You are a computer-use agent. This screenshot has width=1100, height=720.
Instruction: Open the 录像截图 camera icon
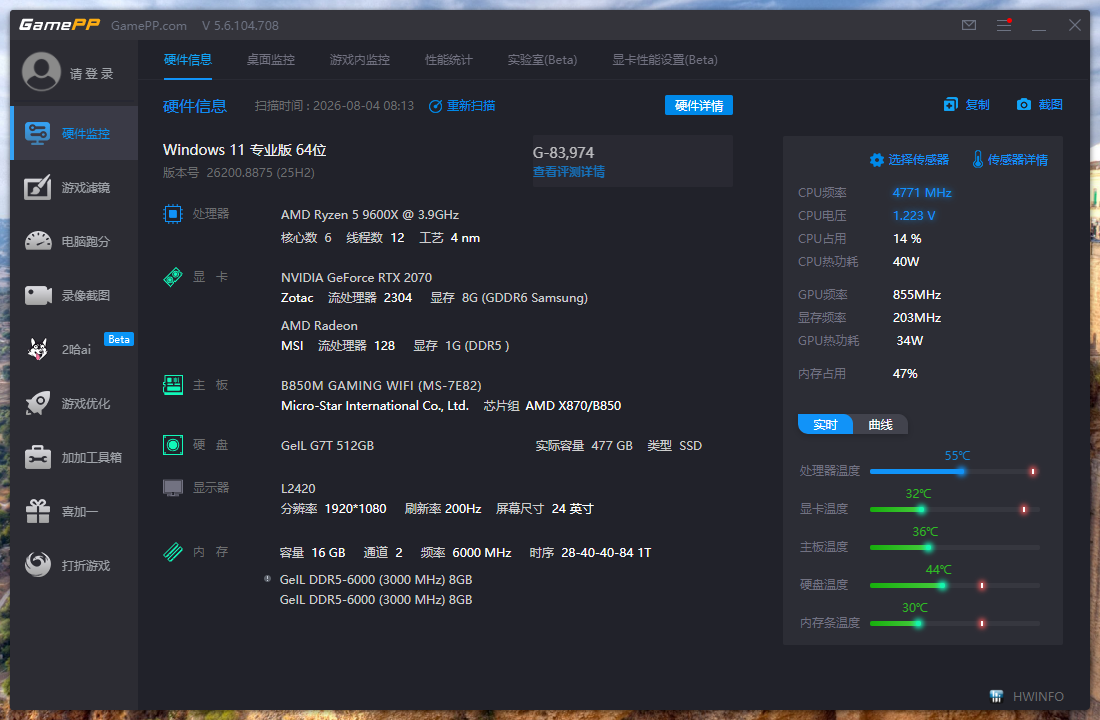pos(38,295)
